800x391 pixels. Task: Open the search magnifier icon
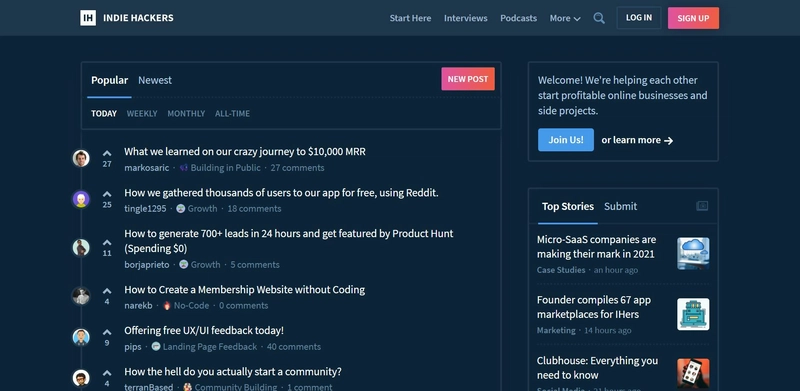599,18
